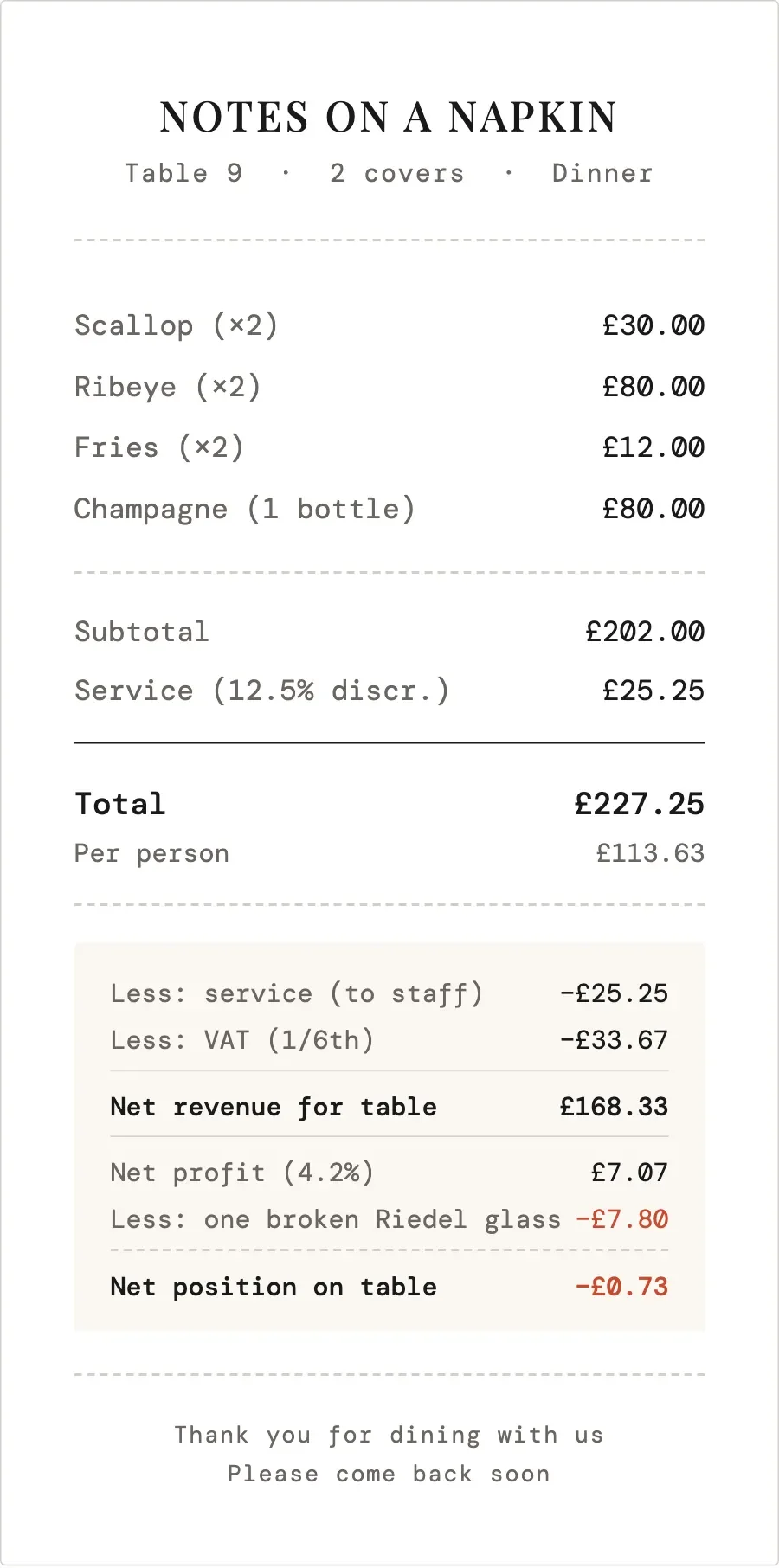Click Net revenue for table label
779x1568 pixels.
pos(274,1107)
